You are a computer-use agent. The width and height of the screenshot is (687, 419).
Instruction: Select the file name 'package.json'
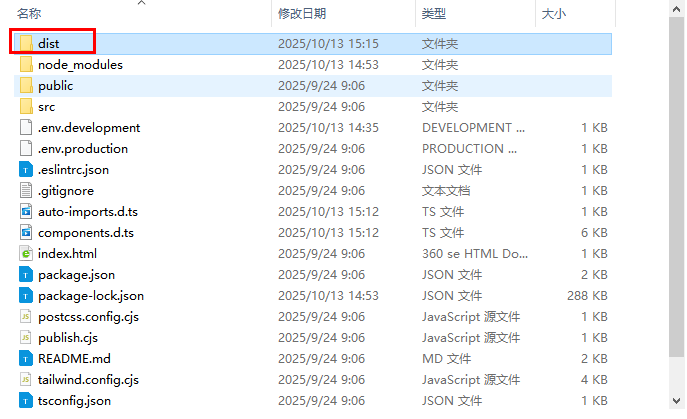point(76,275)
